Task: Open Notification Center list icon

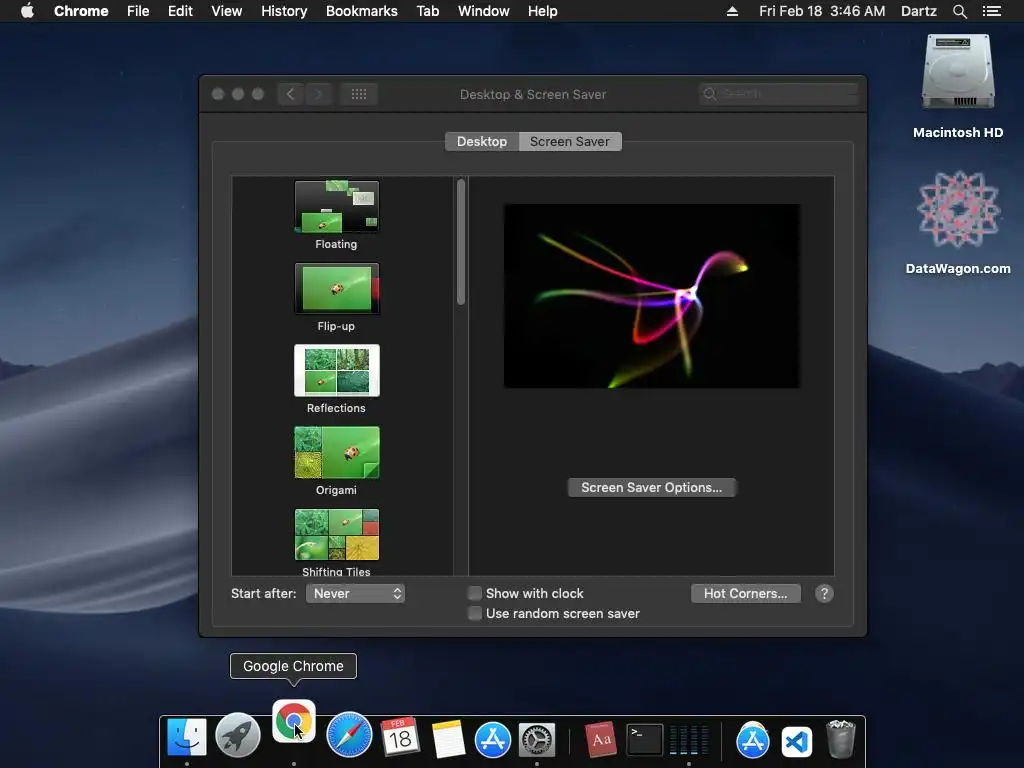Action: [x=991, y=11]
